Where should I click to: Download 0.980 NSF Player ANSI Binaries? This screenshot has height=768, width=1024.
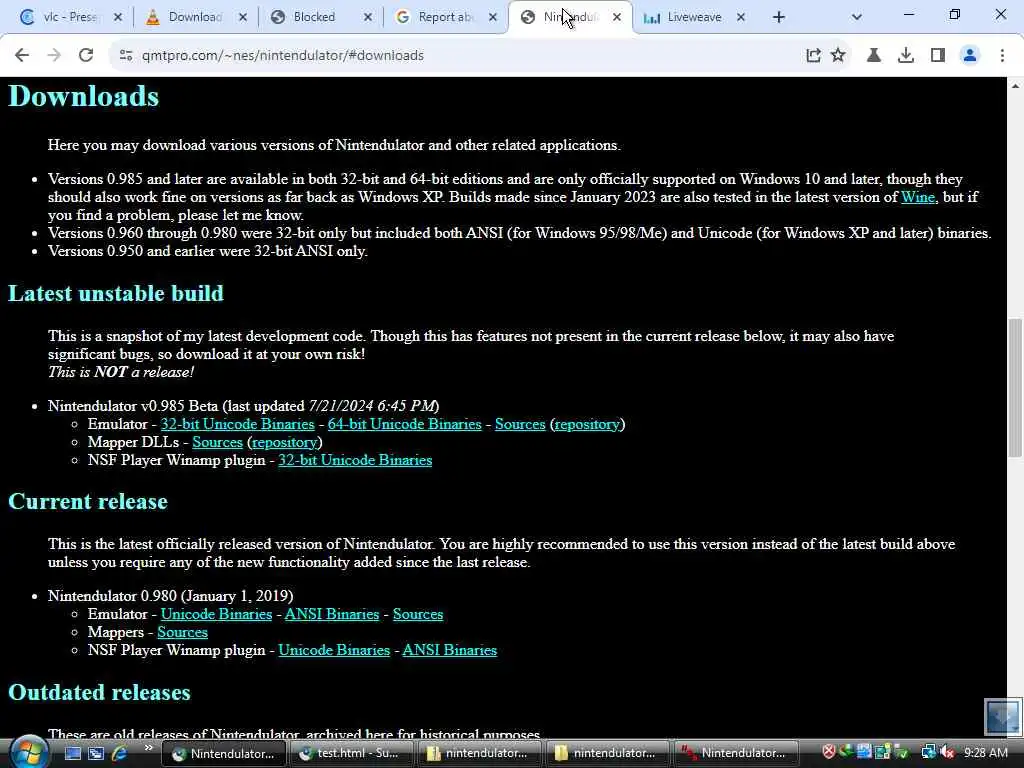click(x=449, y=650)
